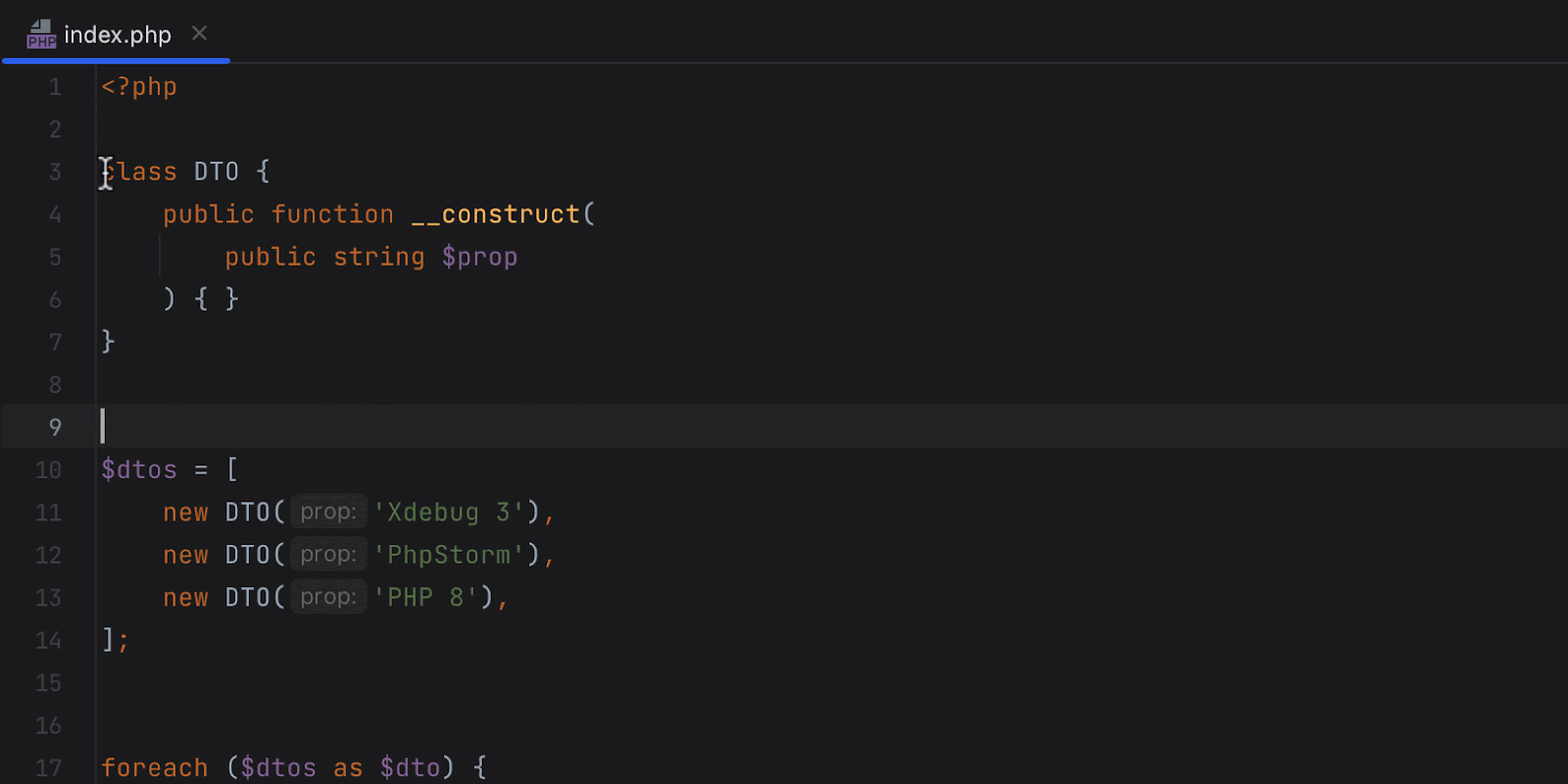Close the index.php tab
This screenshot has width=1568, height=784.
[199, 33]
